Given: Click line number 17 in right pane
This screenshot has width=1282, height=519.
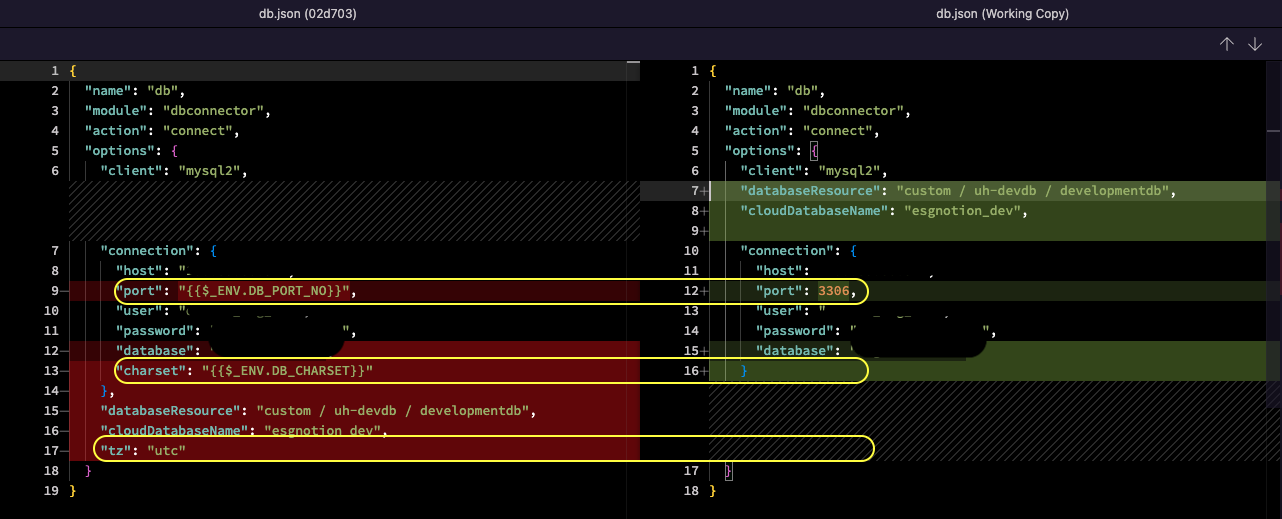Looking at the screenshot, I should coord(691,471).
